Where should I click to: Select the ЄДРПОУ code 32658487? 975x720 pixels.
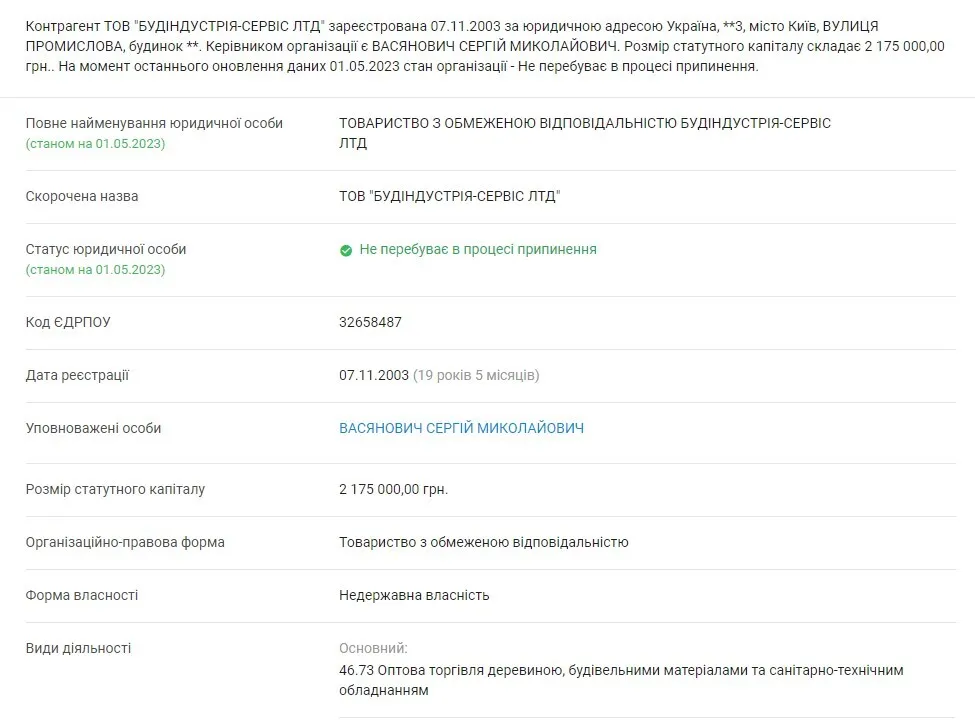(x=370, y=322)
